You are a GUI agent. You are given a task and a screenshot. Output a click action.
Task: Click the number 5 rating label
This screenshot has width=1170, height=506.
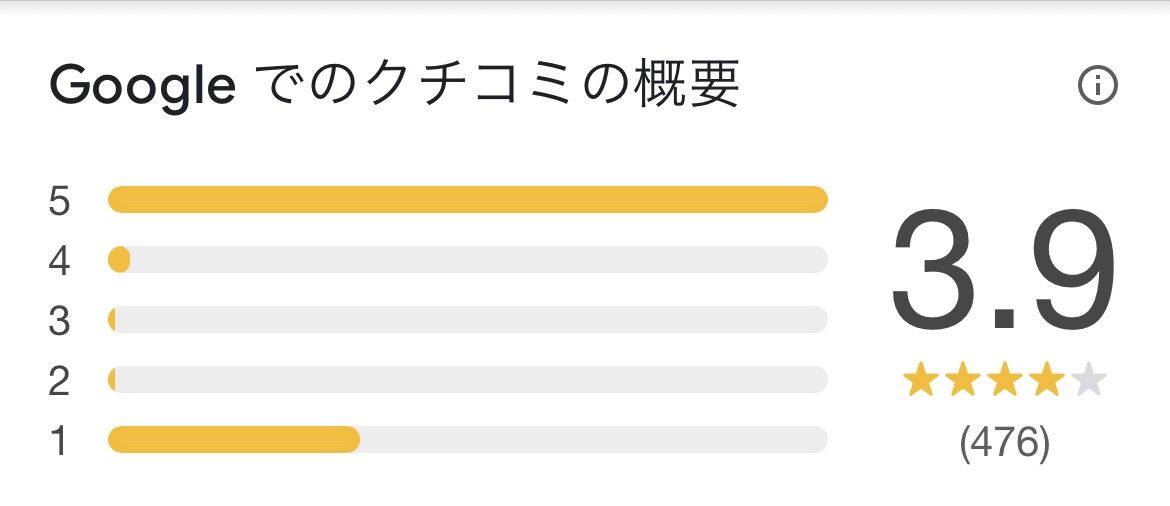pos(59,201)
